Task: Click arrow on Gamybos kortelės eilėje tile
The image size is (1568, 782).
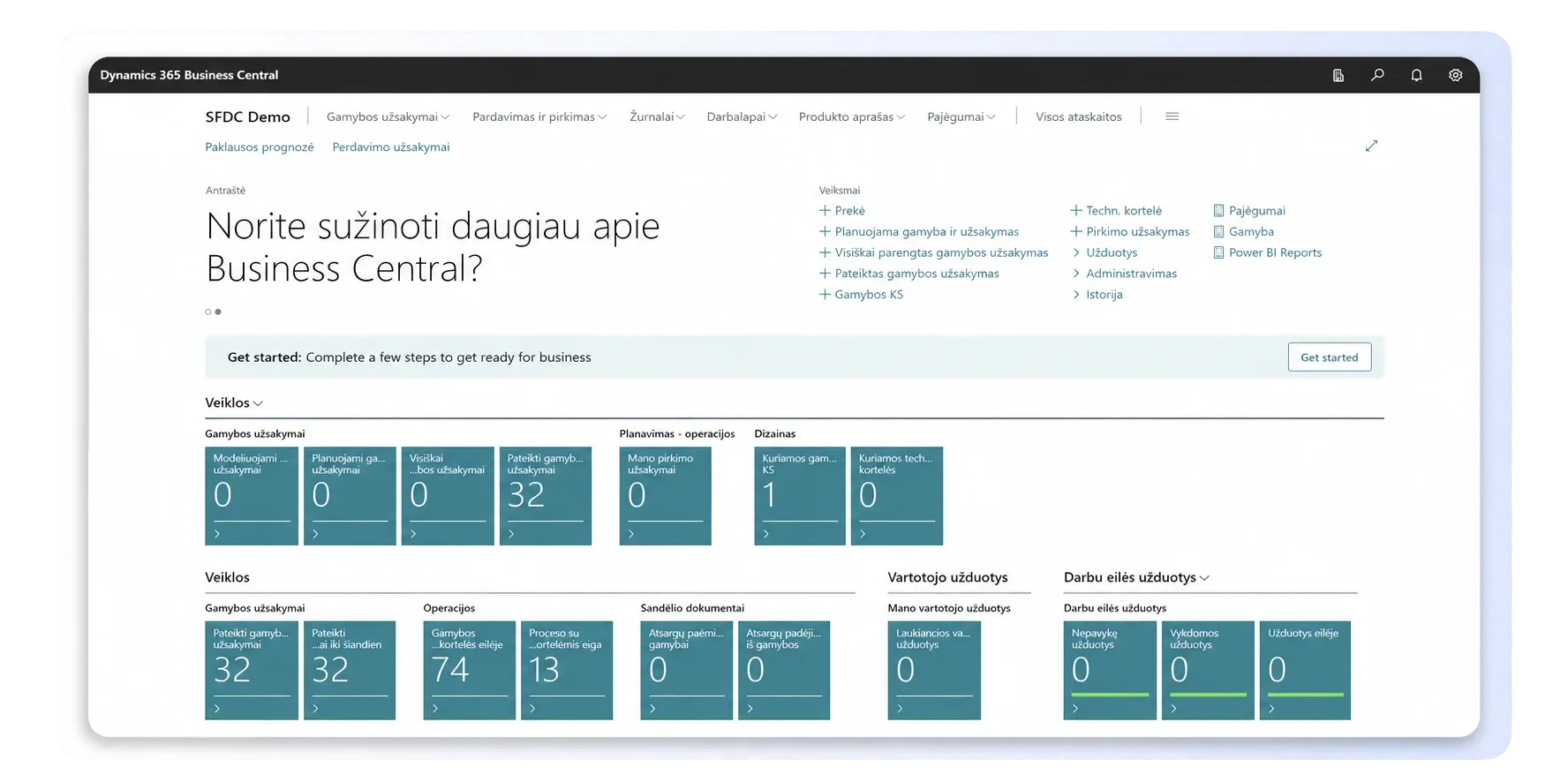Action: click(x=435, y=709)
